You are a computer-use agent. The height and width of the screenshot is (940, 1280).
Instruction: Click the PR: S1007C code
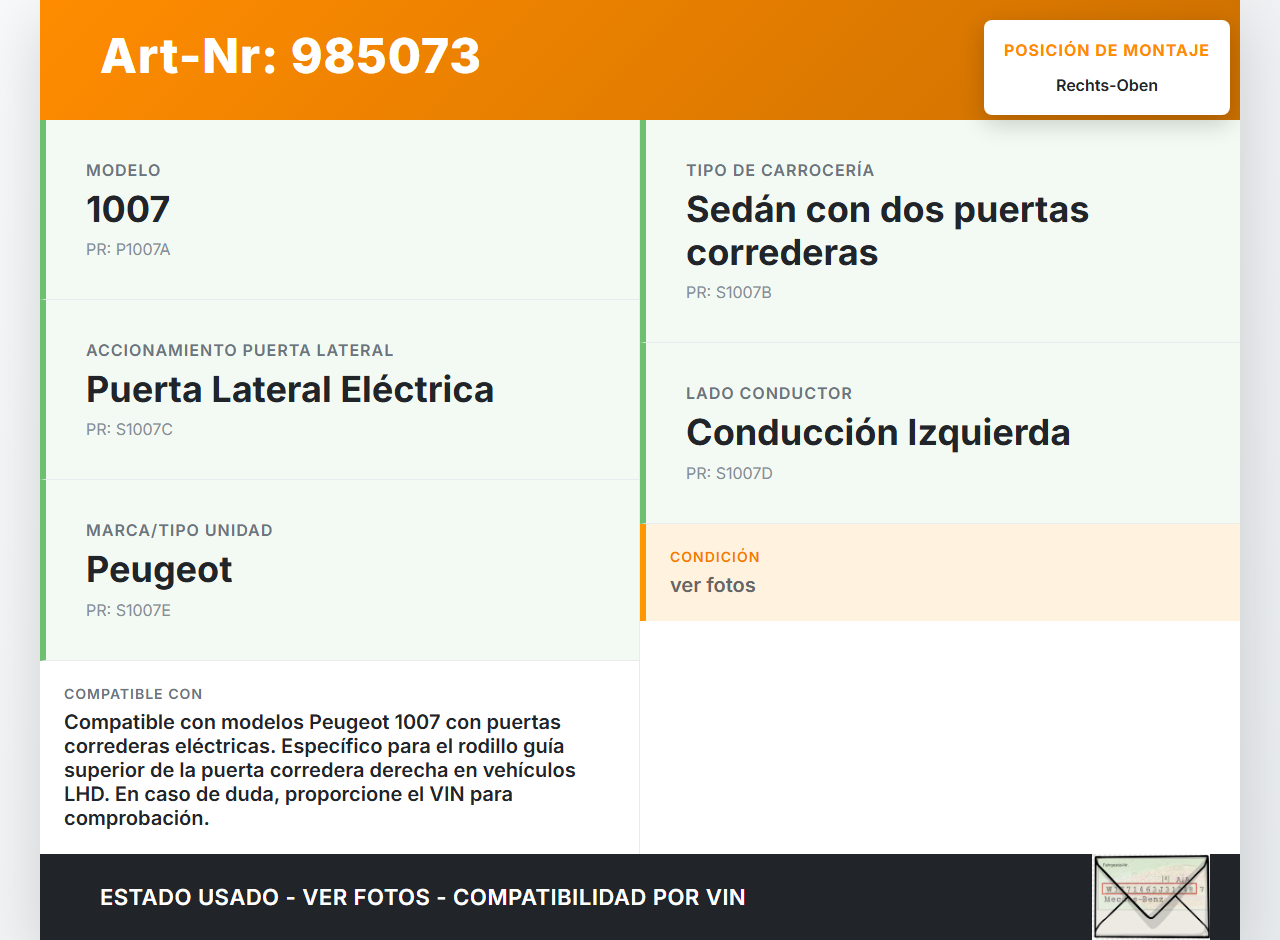129,430
